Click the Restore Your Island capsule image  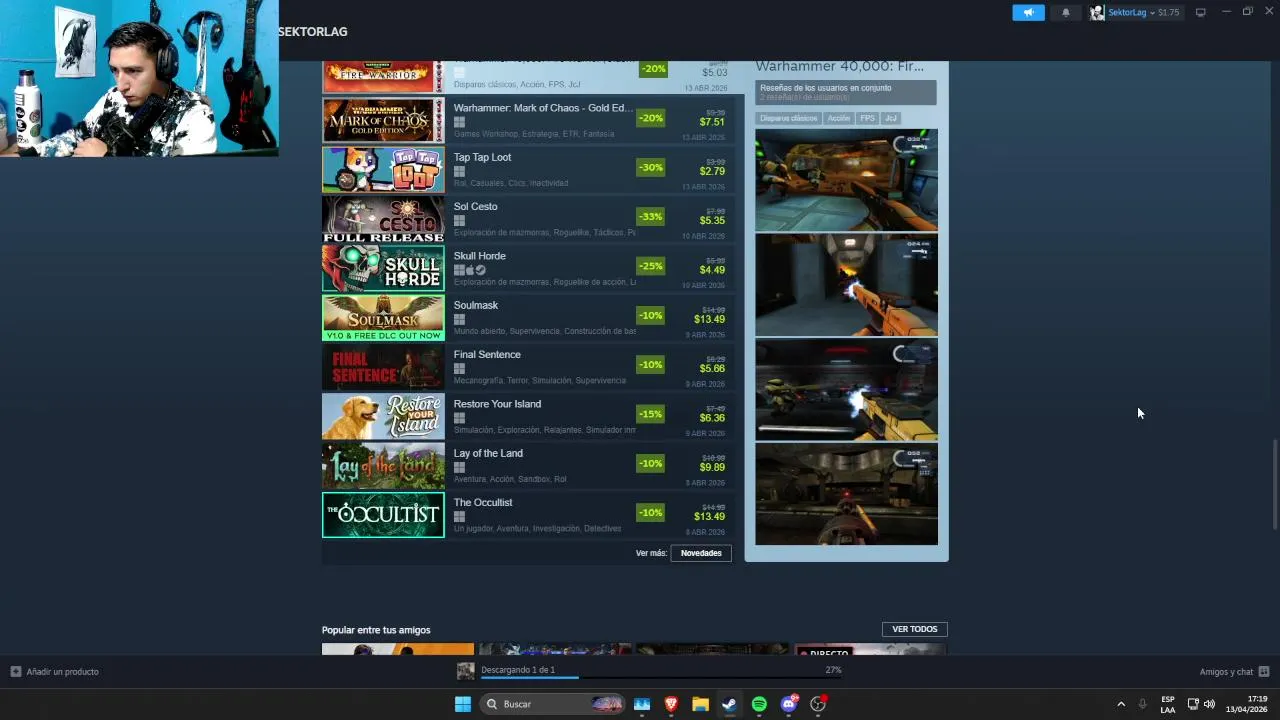(383, 416)
